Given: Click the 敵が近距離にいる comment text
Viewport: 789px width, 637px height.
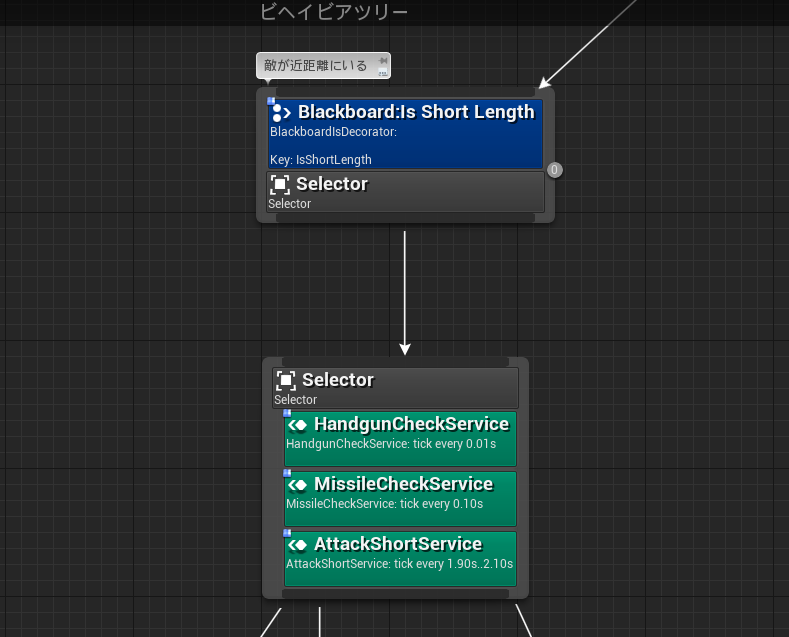Looking at the screenshot, I should tap(315, 66).
